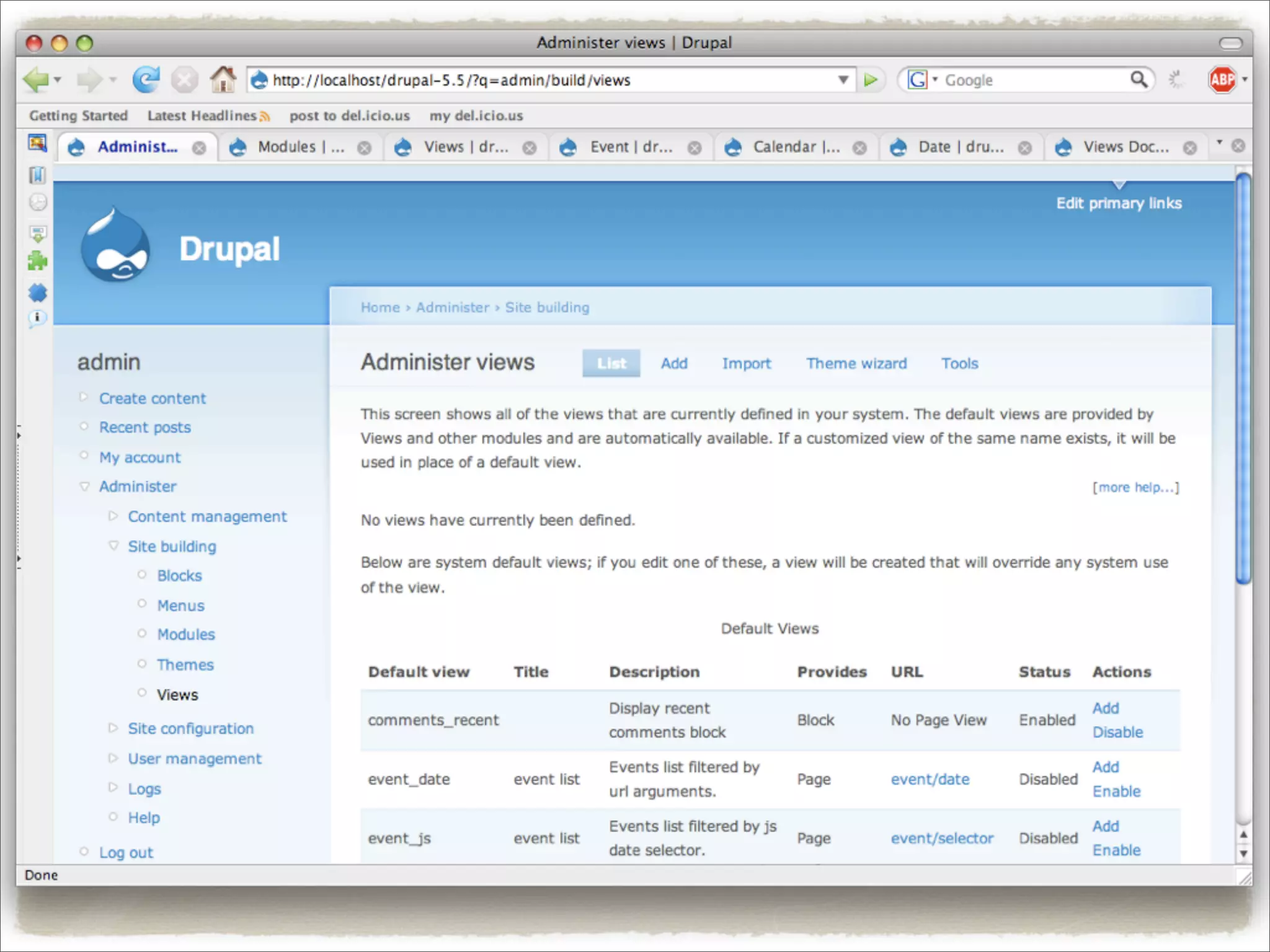Click the top sidebar picture panel icon
Image resolution: width=1270 pixels, height=952 pixels.
point(37,143)
